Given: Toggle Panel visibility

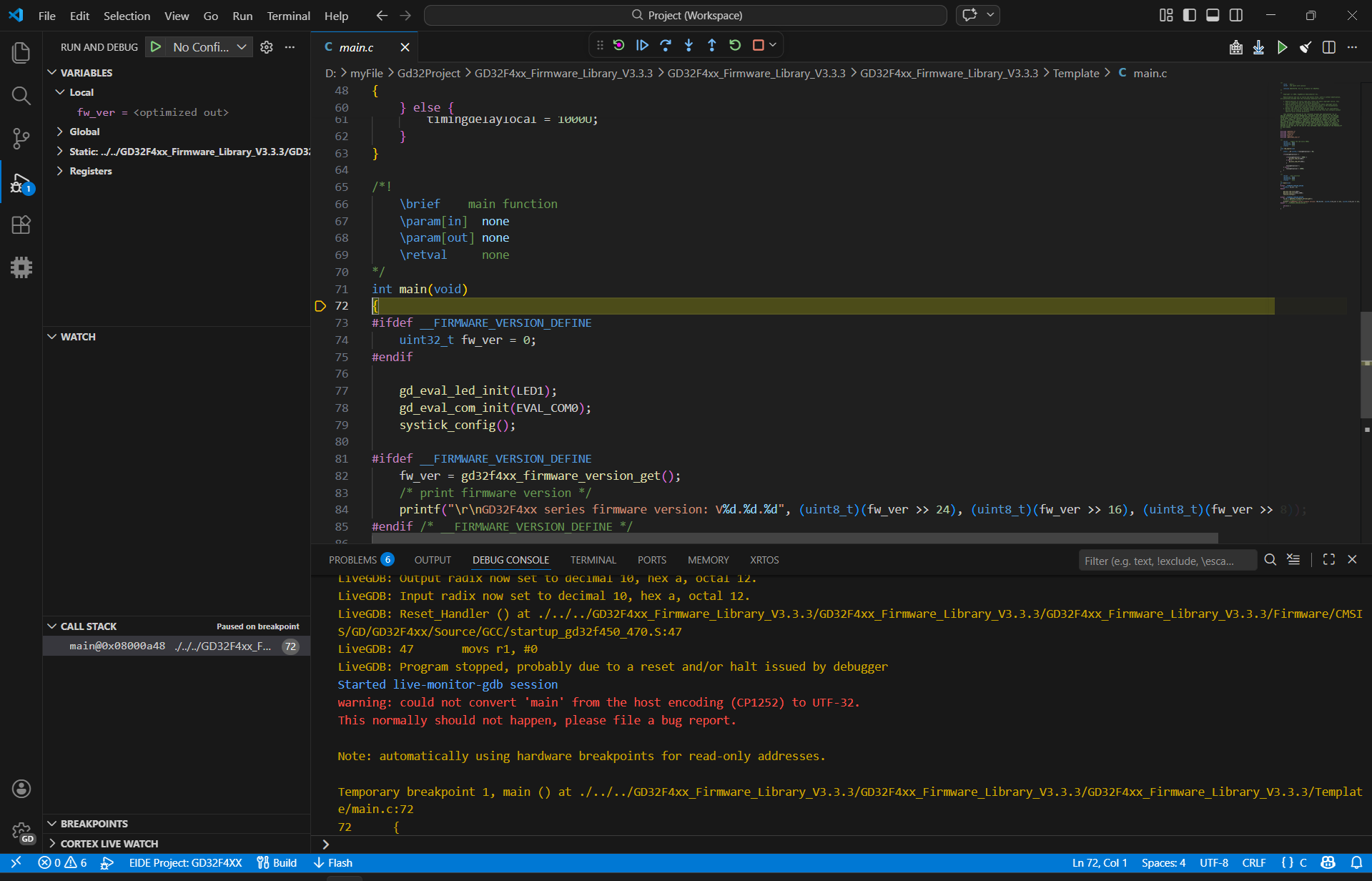Looking at the screenshot, I should tap(1213, 15).
